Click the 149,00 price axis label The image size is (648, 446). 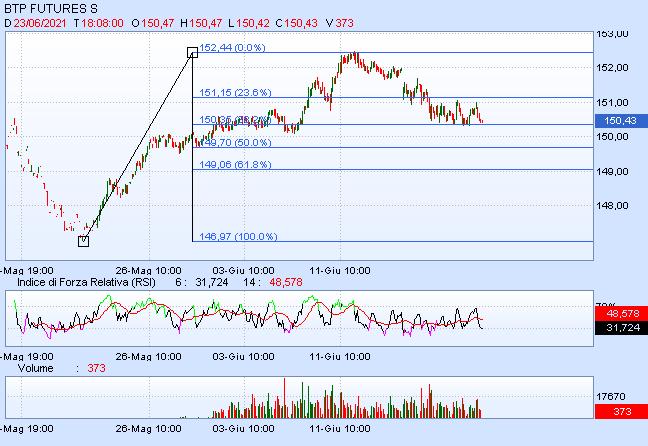[612, 171]
